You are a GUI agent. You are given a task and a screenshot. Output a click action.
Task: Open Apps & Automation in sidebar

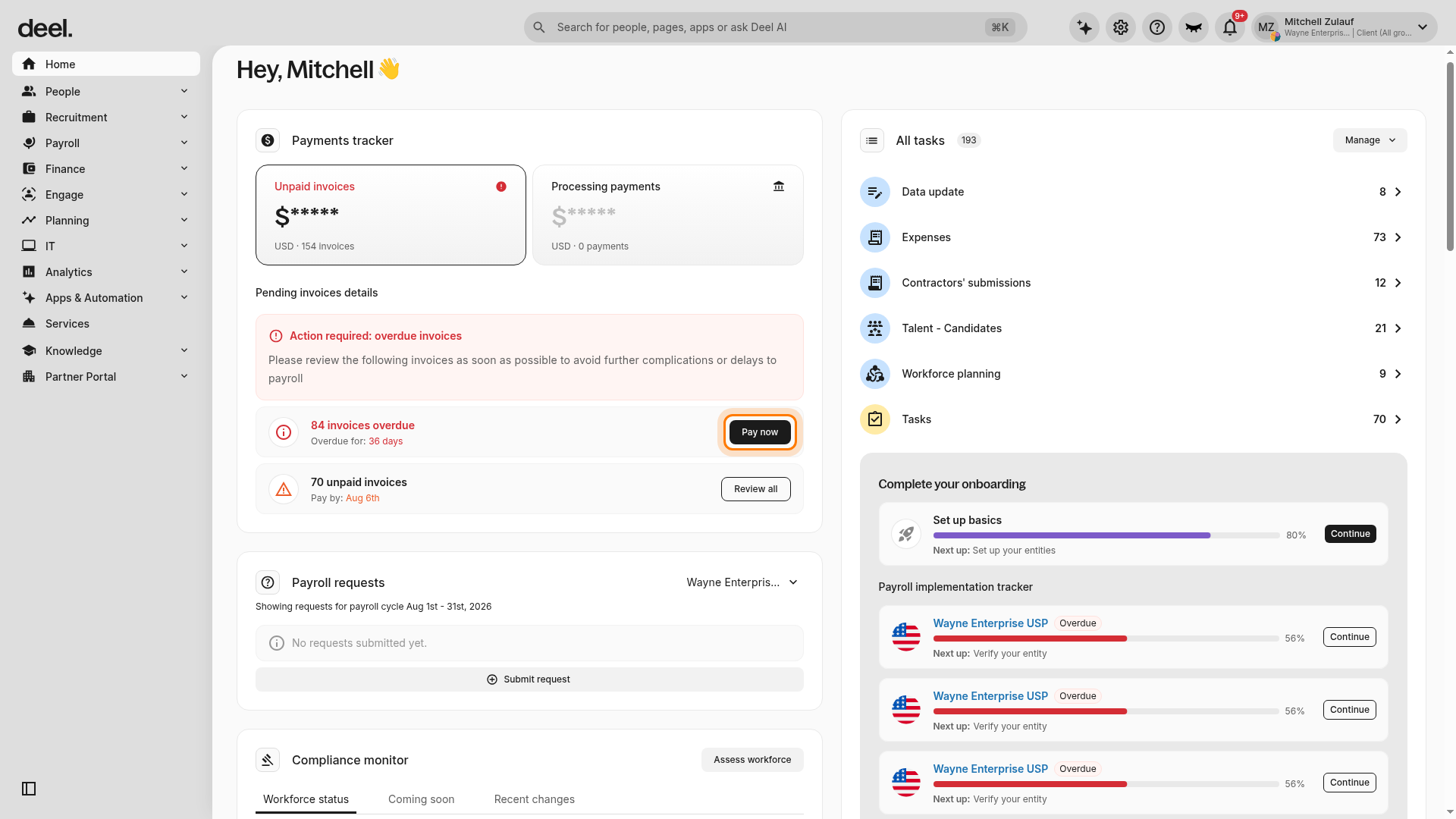pyautogui.click(x=106, y=298)
